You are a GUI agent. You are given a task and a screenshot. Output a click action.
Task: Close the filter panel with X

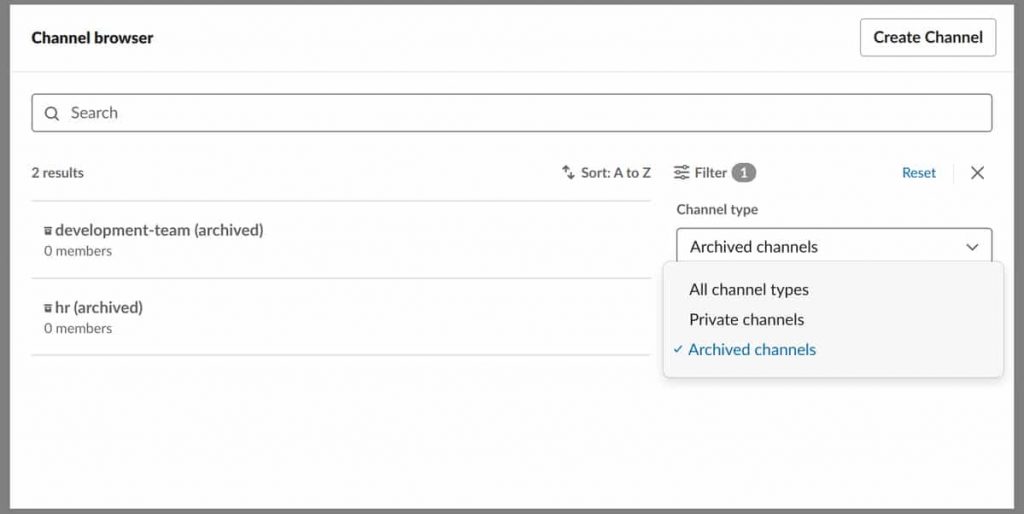click(x=977, y=173)
